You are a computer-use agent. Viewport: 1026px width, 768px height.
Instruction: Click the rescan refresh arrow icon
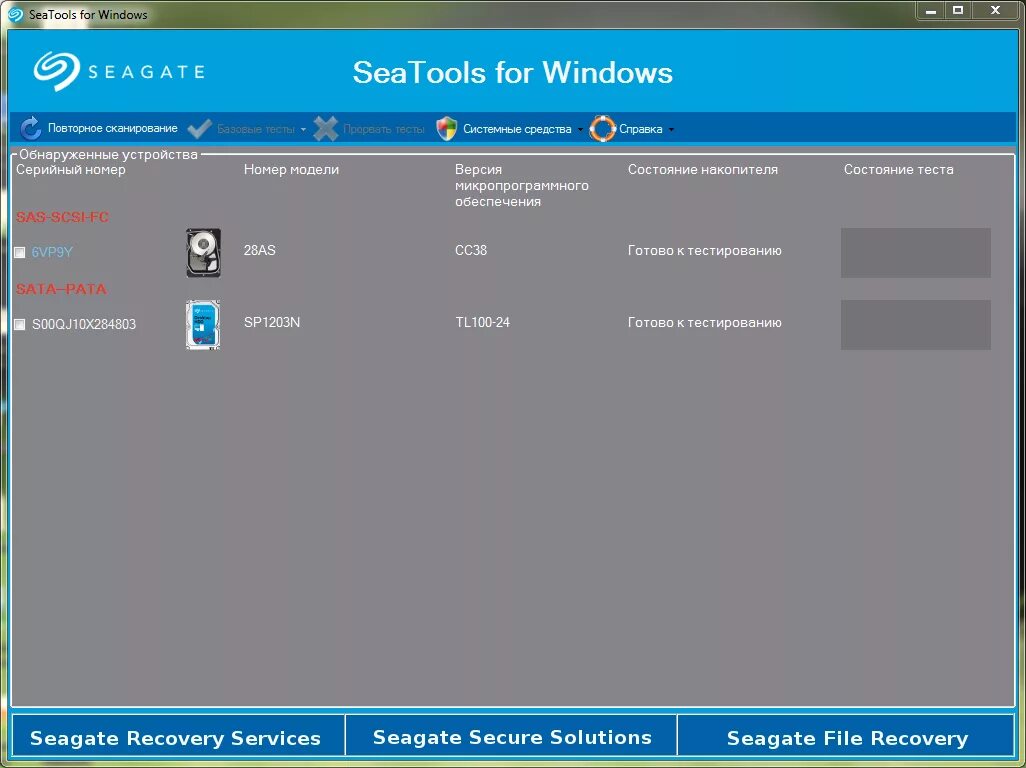click(31, 128)
